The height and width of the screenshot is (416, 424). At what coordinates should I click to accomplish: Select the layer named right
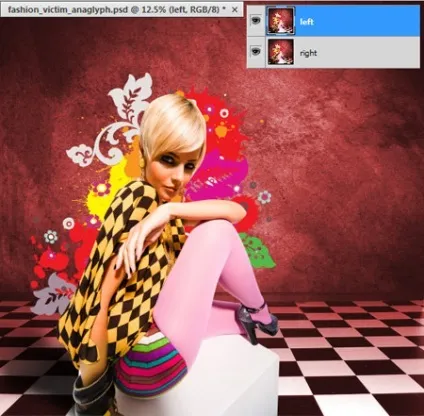[333, 52]
